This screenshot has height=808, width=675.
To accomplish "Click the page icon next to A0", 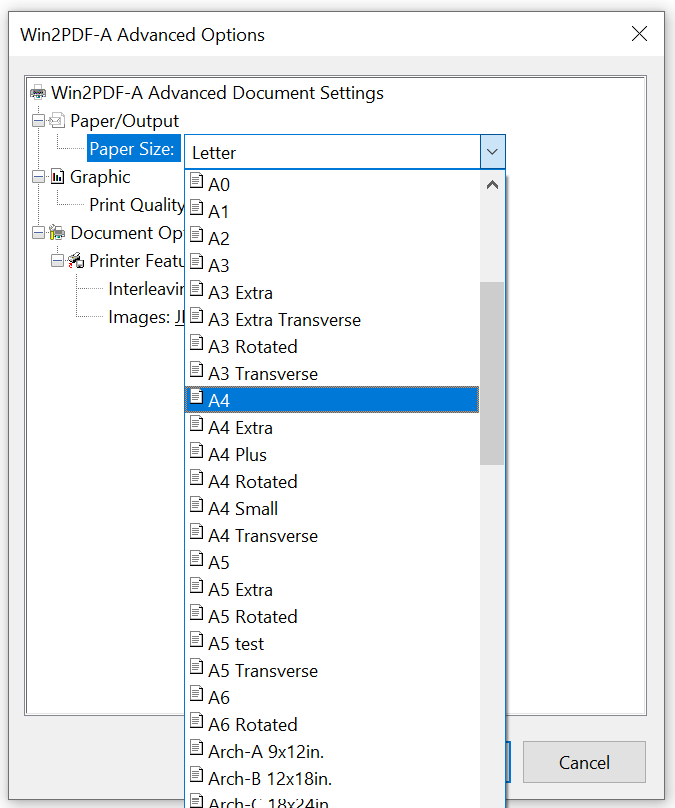I will point(196,180).
